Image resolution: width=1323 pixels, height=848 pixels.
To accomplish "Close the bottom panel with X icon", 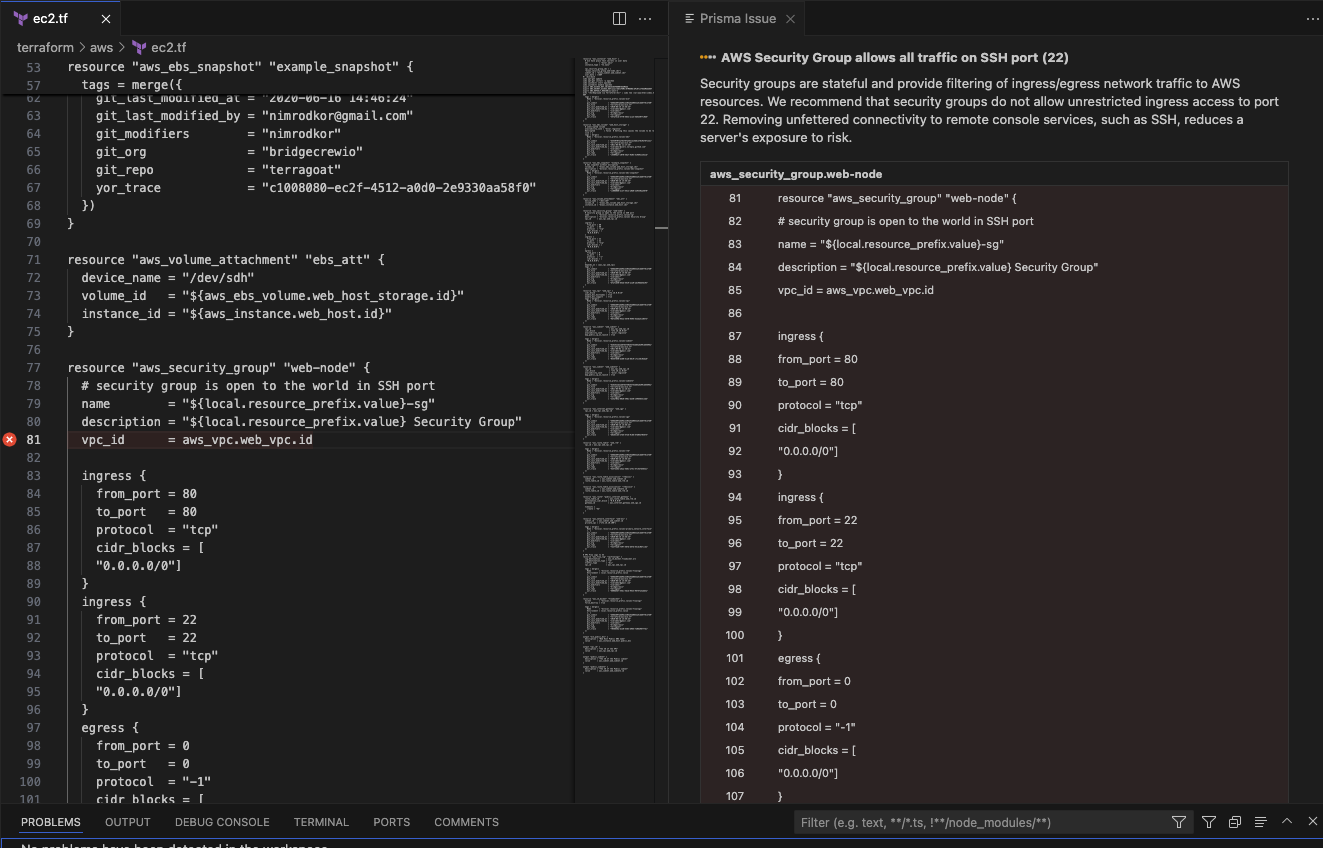I will click(x=1313, y=822).
